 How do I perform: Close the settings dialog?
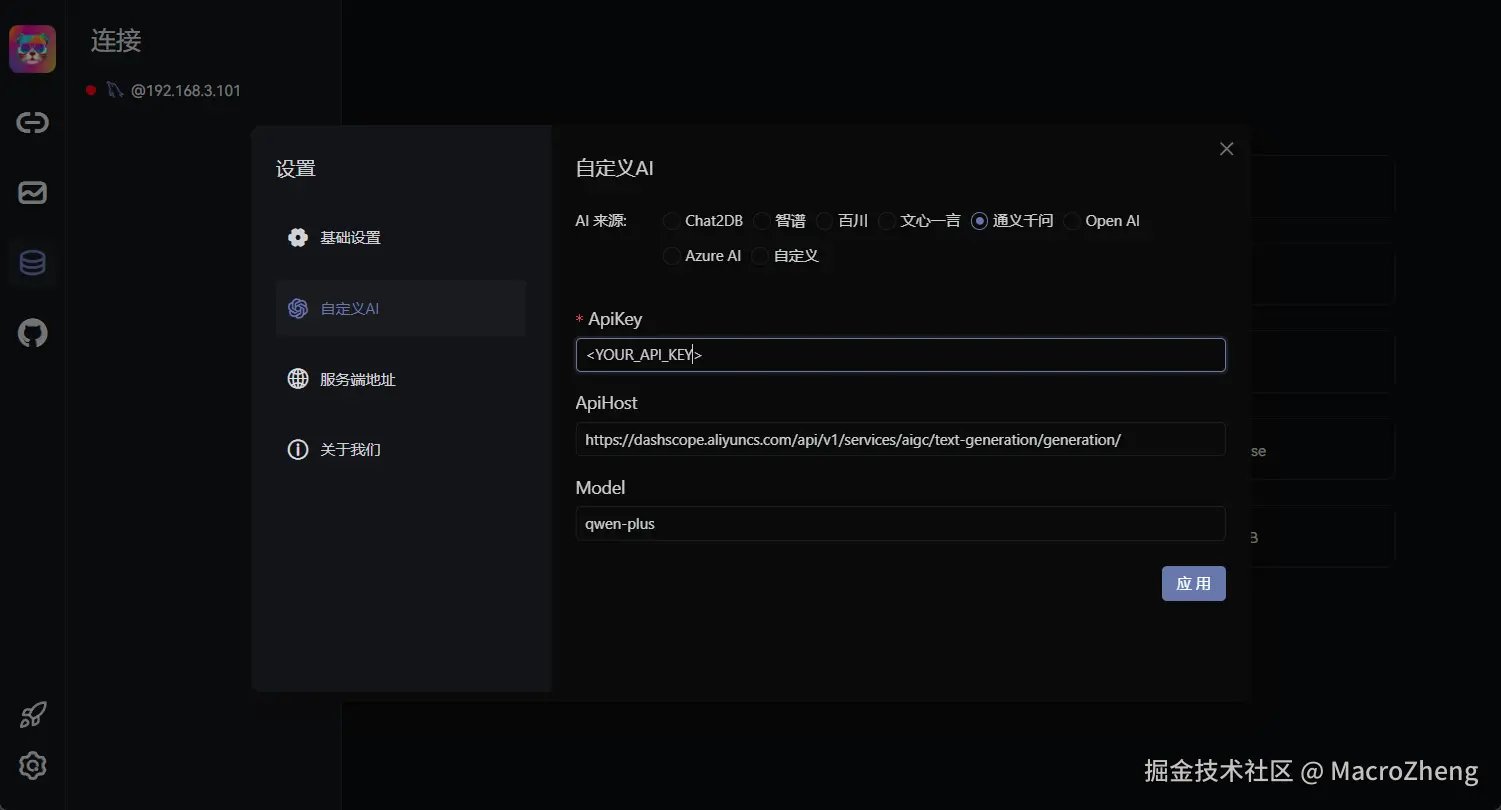pyautogui.click(x=1227, y=149)
